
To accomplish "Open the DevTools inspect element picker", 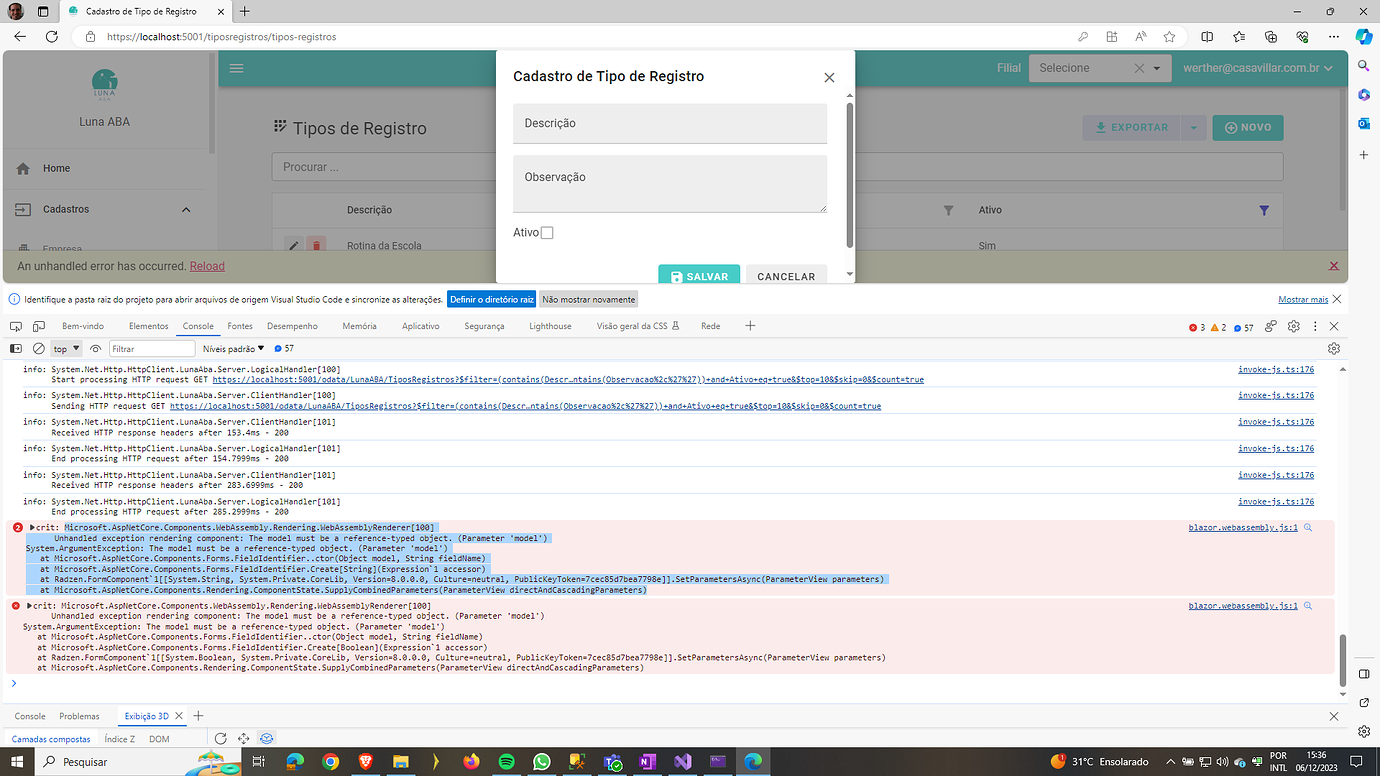I will (15, 326).
